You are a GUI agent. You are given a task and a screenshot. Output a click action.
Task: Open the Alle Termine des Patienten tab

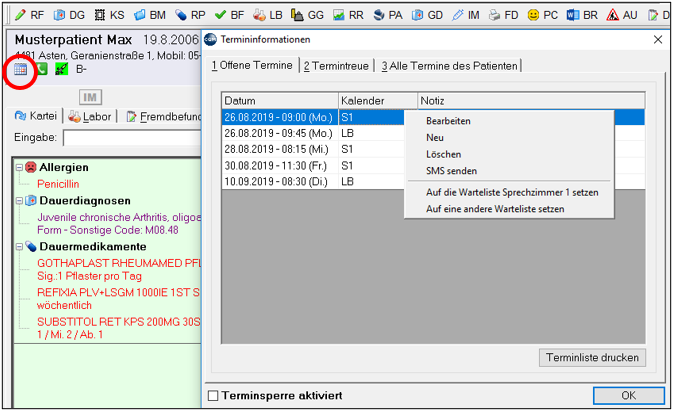(x=449, y=66)
